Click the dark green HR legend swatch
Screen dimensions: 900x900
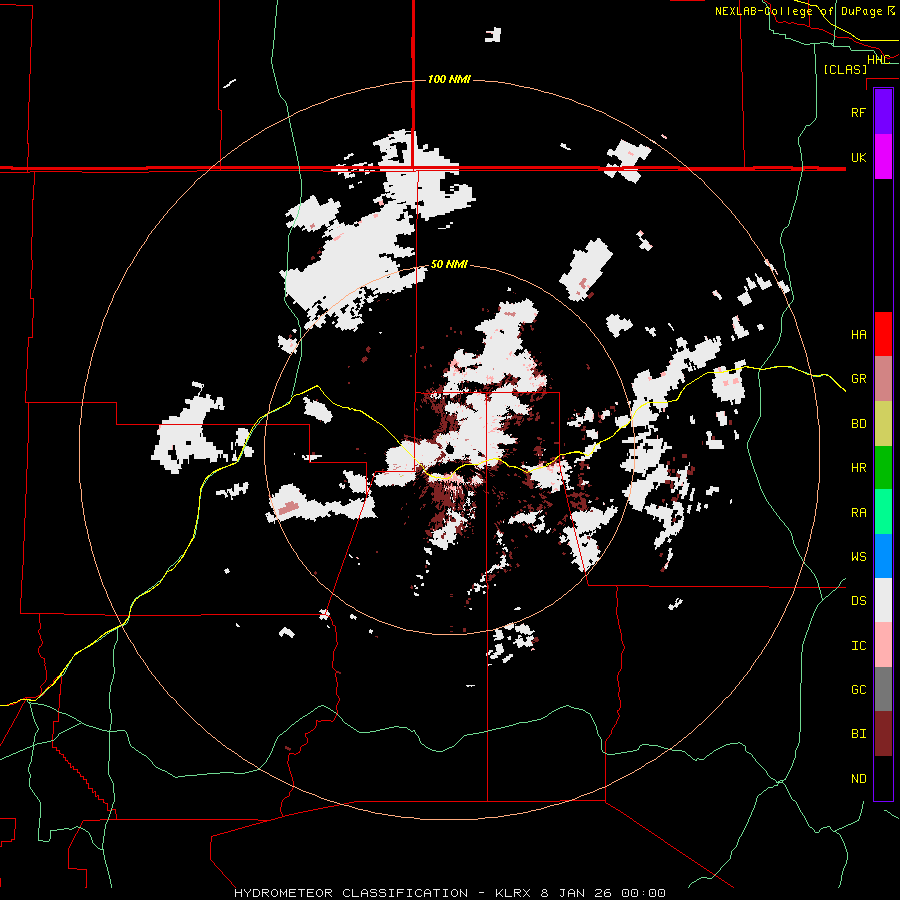click(x=883, y=468)
